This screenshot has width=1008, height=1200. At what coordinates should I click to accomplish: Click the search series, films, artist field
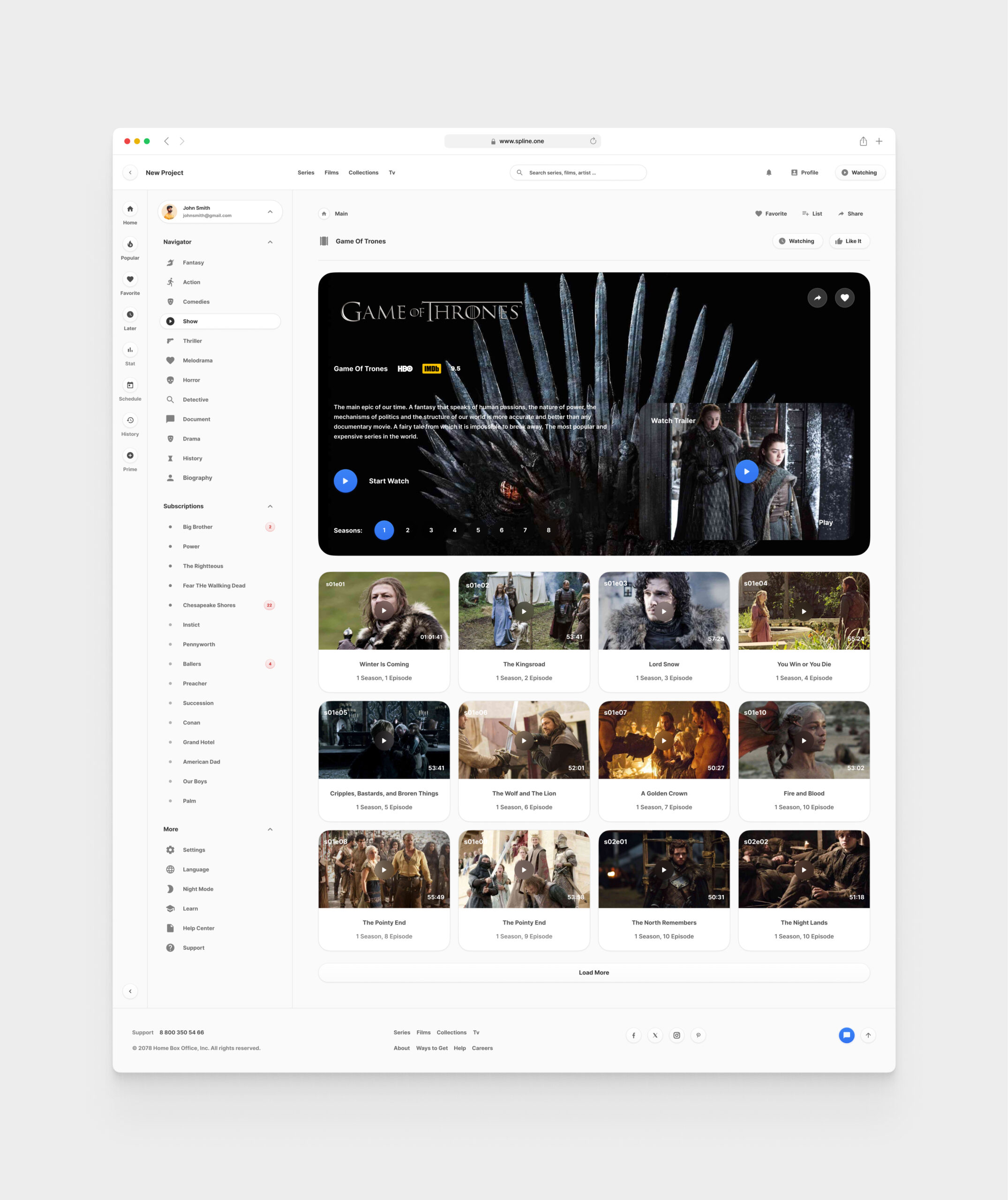pyautogui.click(x=578, y=172)
